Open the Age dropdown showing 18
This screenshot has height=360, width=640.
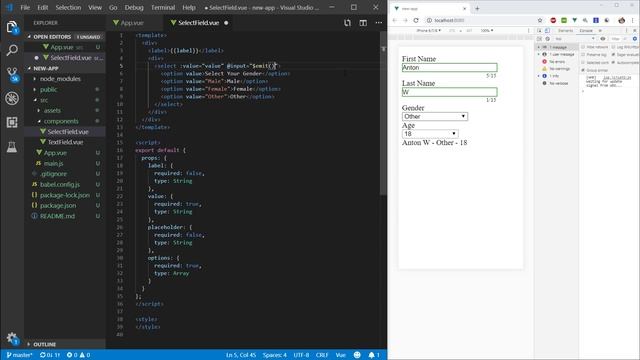coord(430,133)
